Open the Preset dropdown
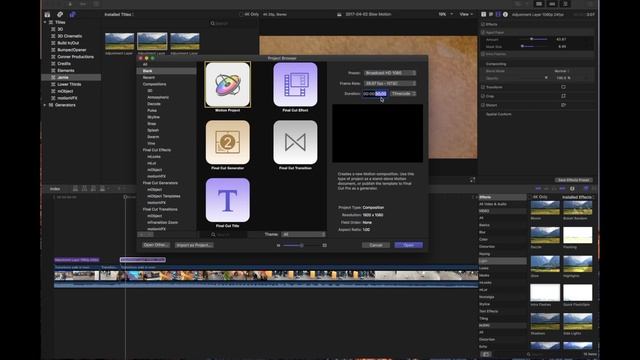Screen dimensions: 640x360 390,73
